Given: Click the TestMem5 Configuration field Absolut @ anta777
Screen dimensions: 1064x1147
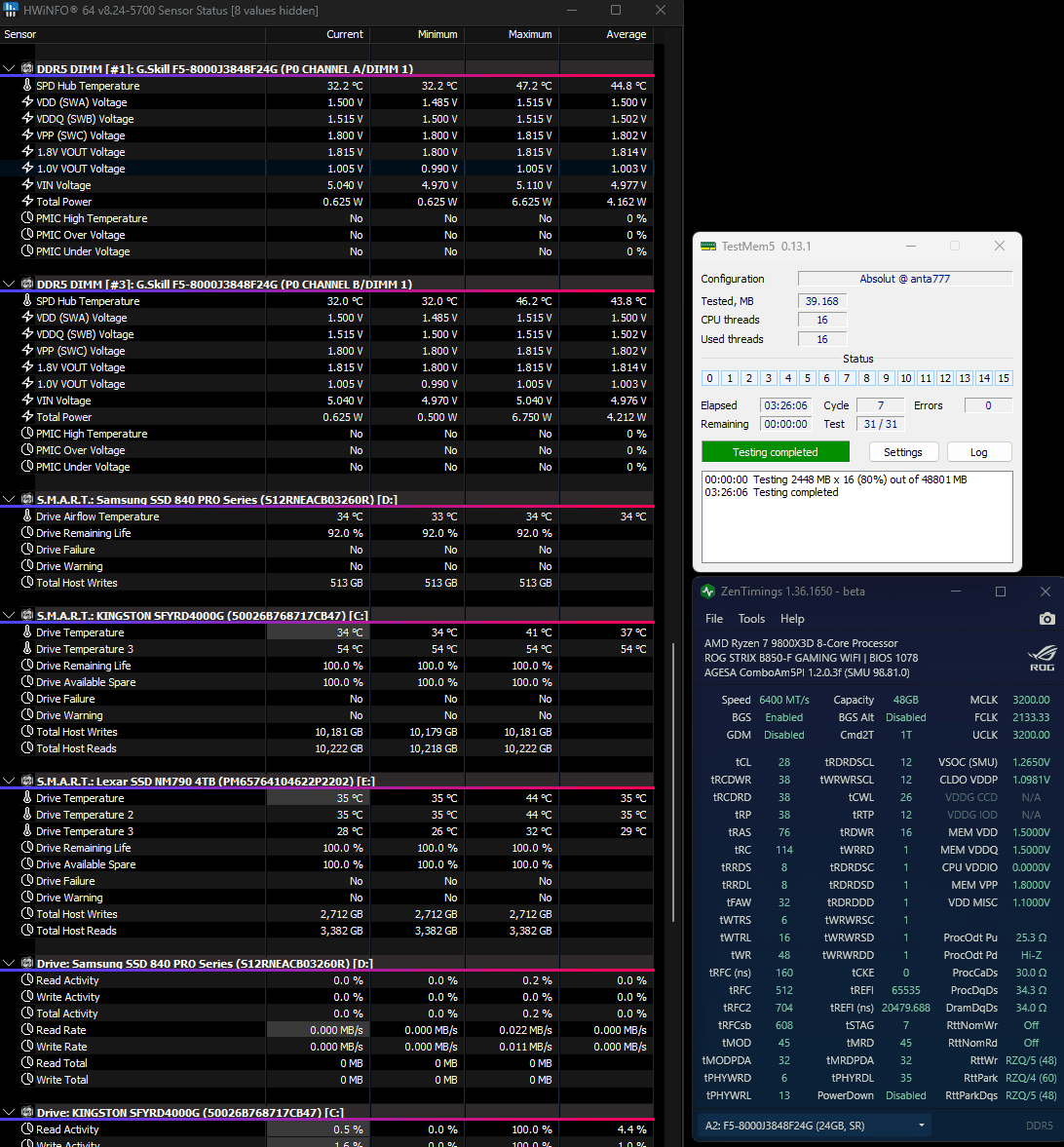Looking at the screenshot, I should click(x=904, y=279).
